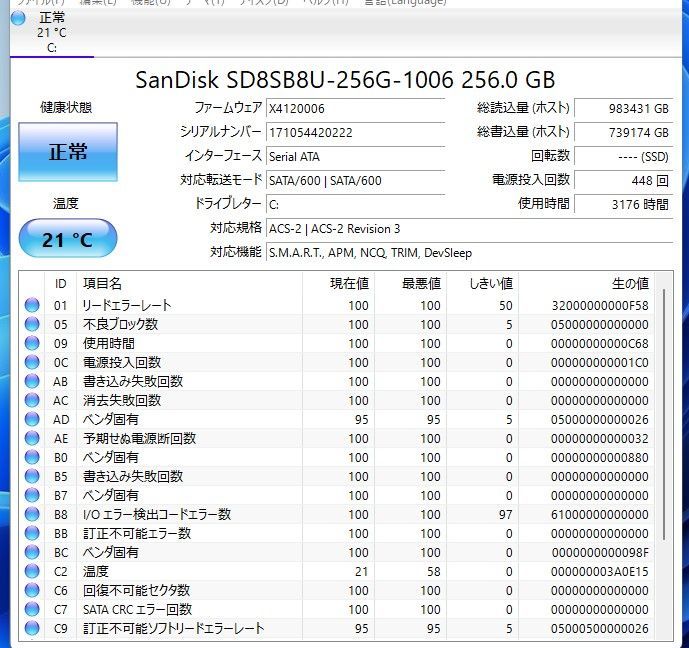Click raw value 0000000000880

600,457
